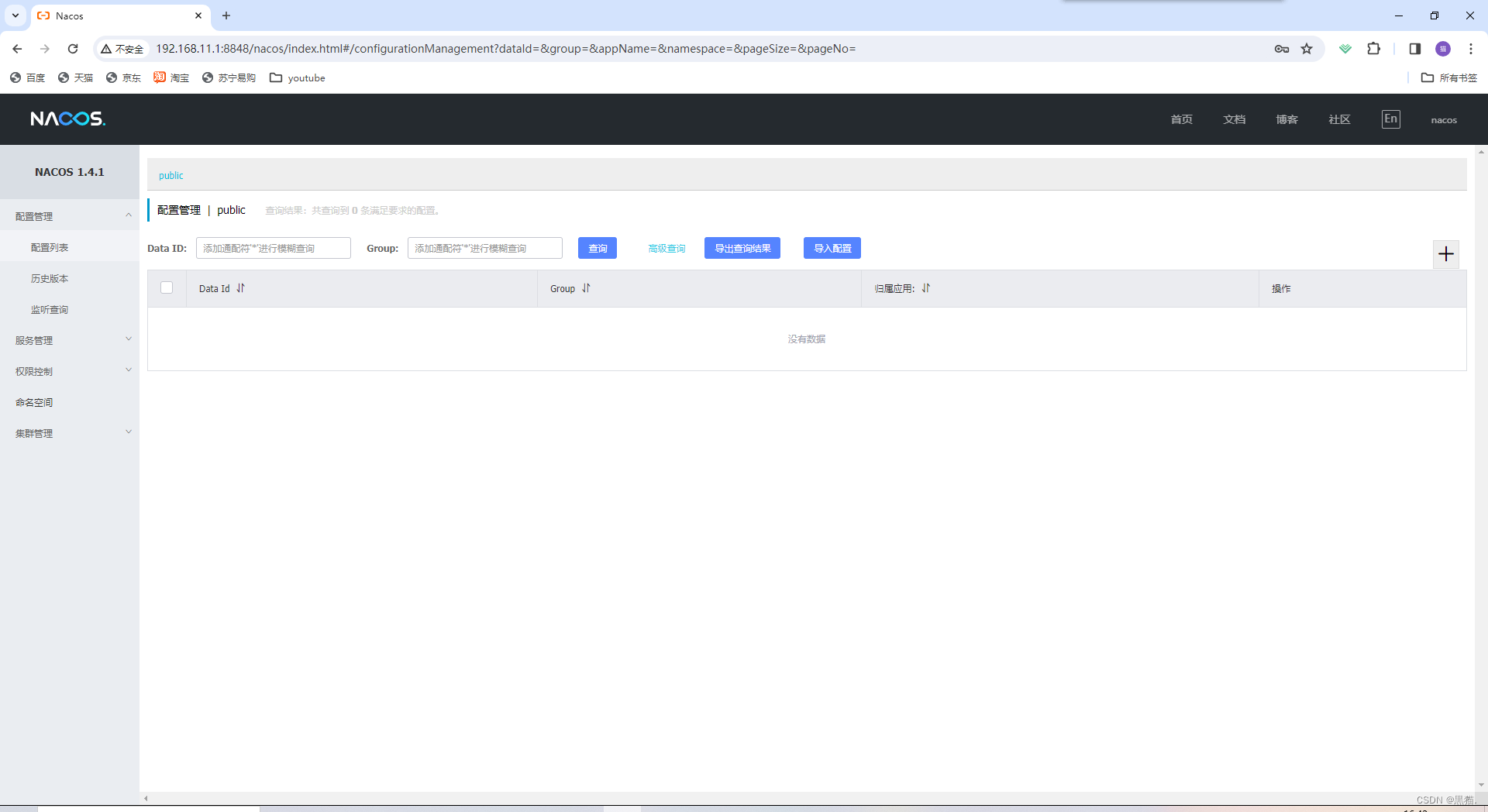Image resolution: width=1488 pixels, height=812 pixels.
Task: Go forward in browser history
Action: (x=45, y=49)
